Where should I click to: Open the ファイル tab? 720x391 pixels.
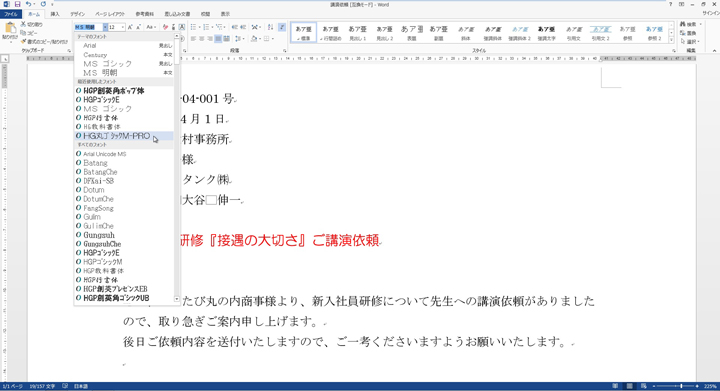(x=11, y=14)
